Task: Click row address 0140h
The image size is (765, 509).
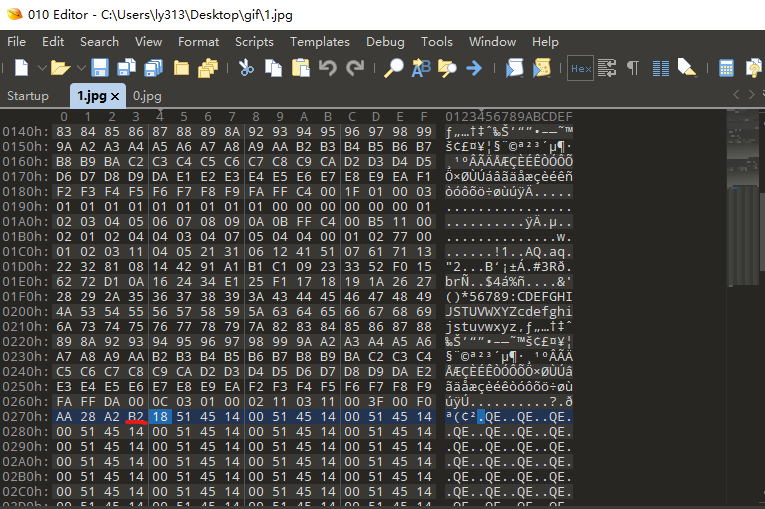Action: point(25,132)
